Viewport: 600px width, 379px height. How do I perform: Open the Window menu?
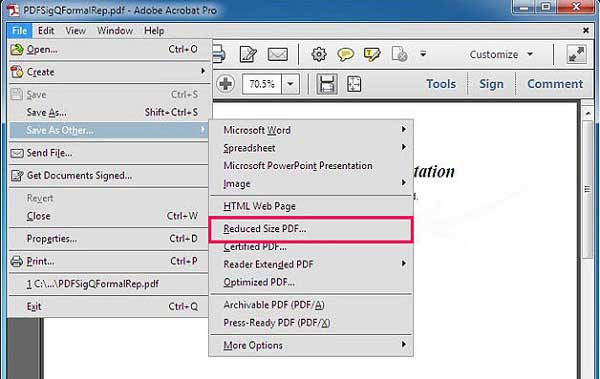tap(115, 31)
